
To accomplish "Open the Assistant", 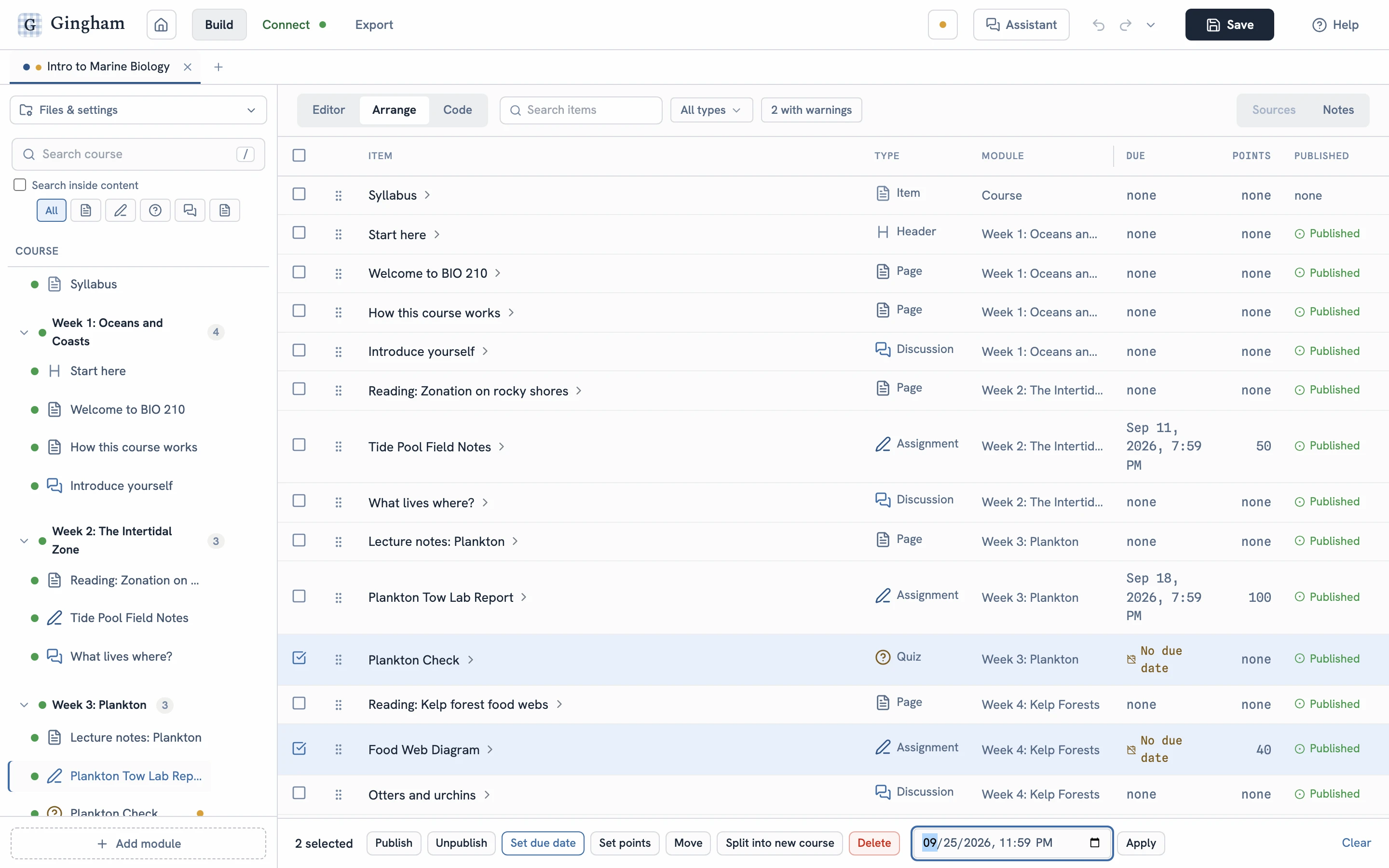I will point(1021,25).
